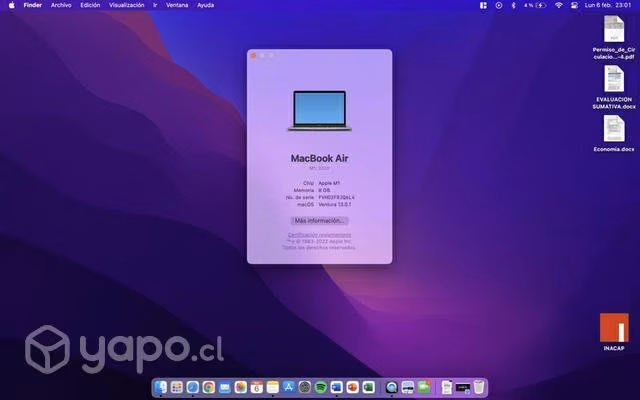Open the Certificación reglamentaria link
The height and width of the screenshot is (400, 640).
319,235
